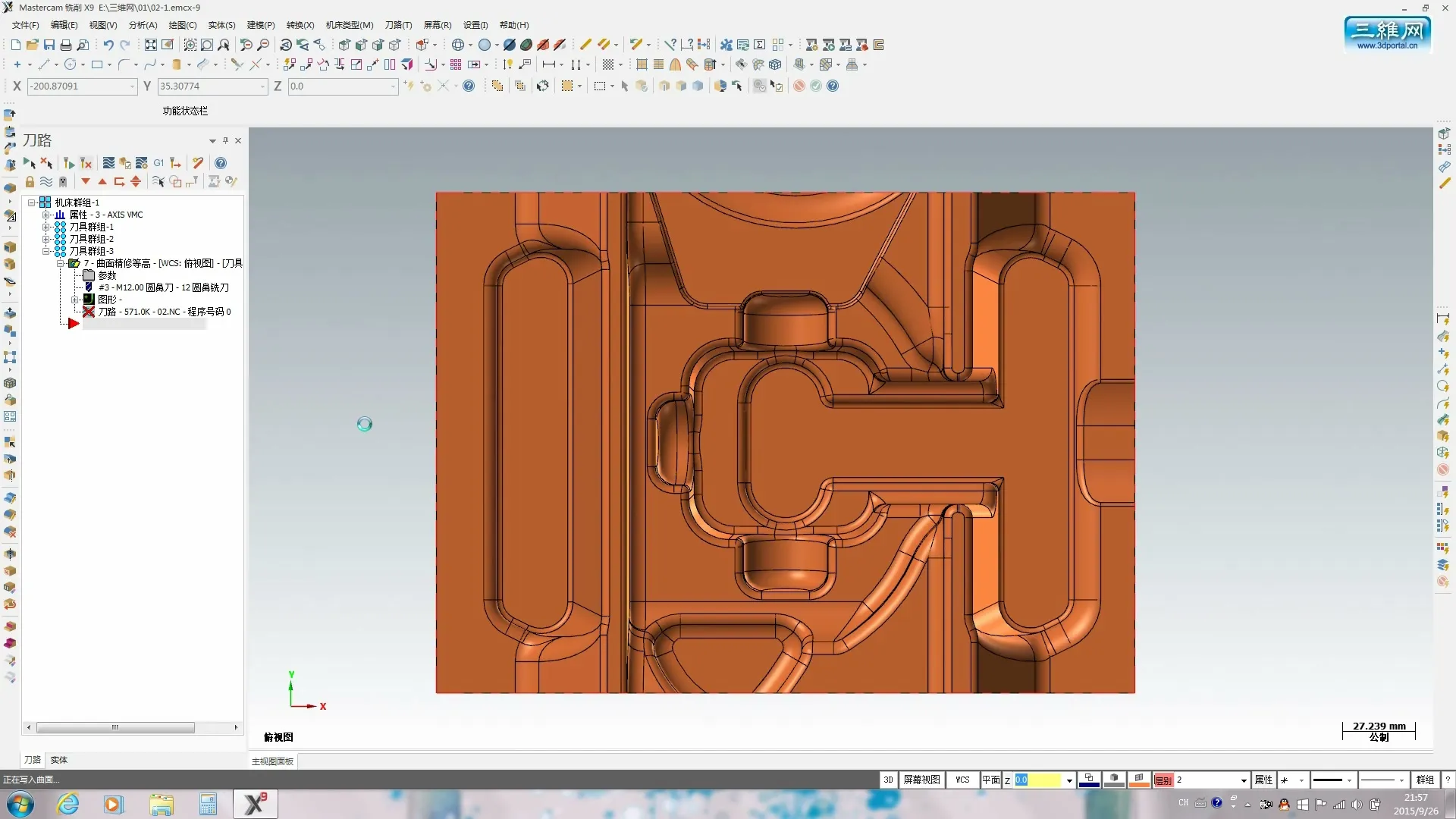Click the G1 post-process icon
This screenshot has height=819, width=1456.
click(x=158, y=163)
